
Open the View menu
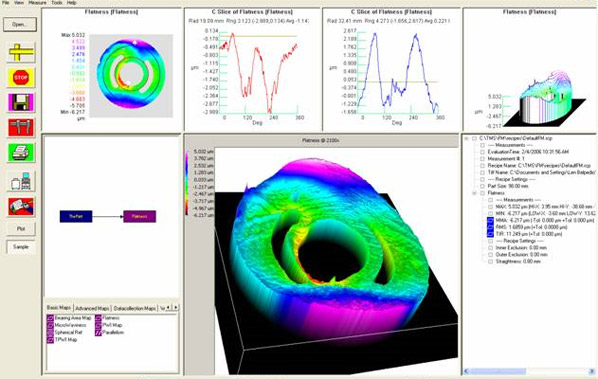coord(19,2)
